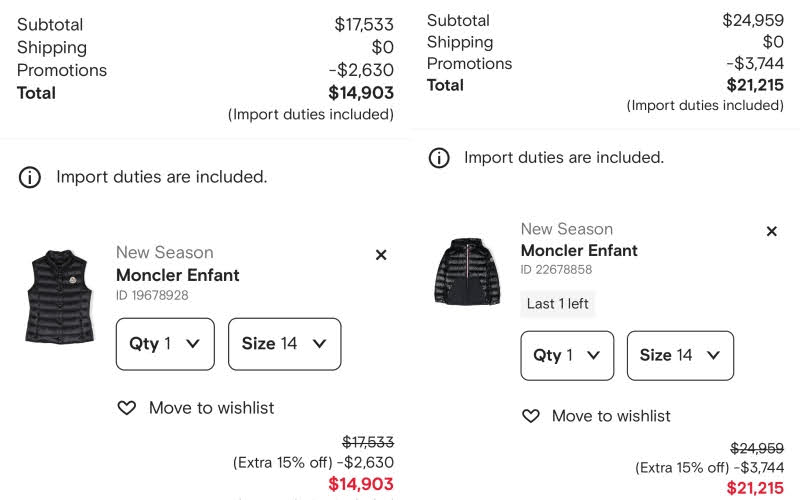Click Moncler Enfant name above ID 22678858
Screen dimensions: 800x500
[x=579, y=251]
